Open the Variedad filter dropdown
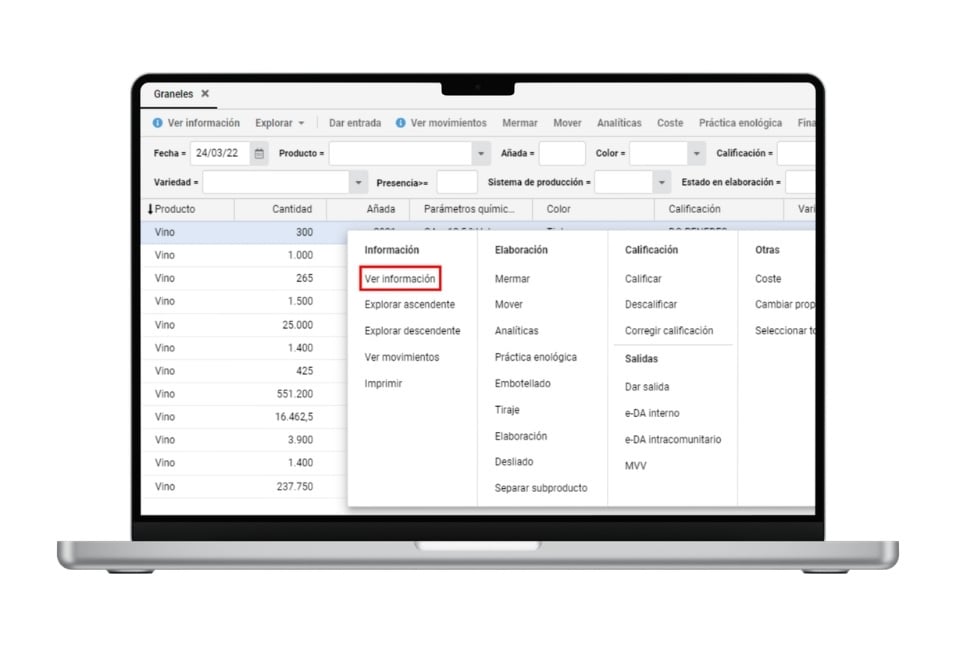 coord(358,181)
